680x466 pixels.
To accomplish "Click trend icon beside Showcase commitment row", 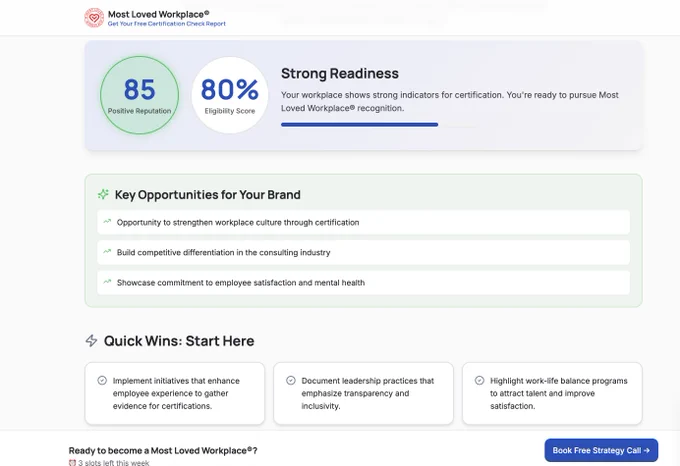I will (107, 282).
